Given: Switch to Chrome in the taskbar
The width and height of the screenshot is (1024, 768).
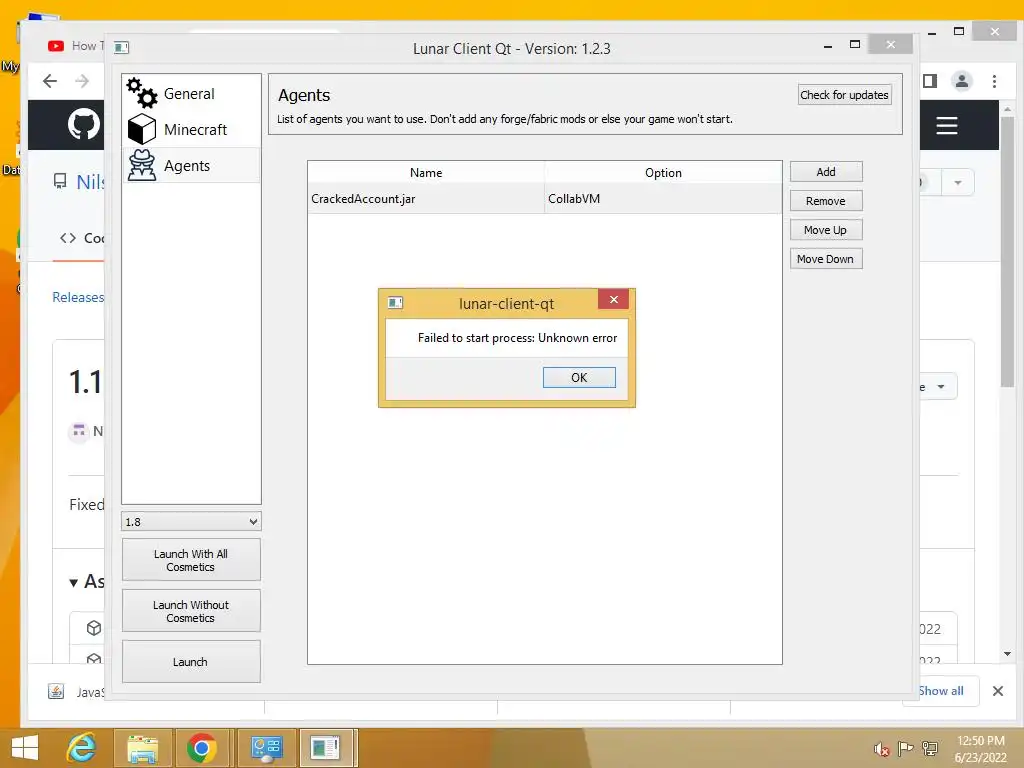Looking at the screenshot, I should [202, 748].
